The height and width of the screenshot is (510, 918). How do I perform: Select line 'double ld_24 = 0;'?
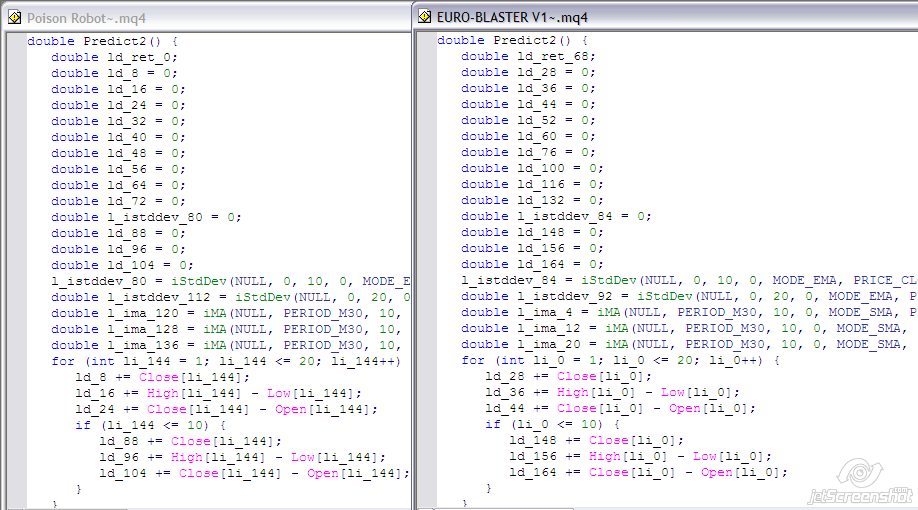click(118, 105)
